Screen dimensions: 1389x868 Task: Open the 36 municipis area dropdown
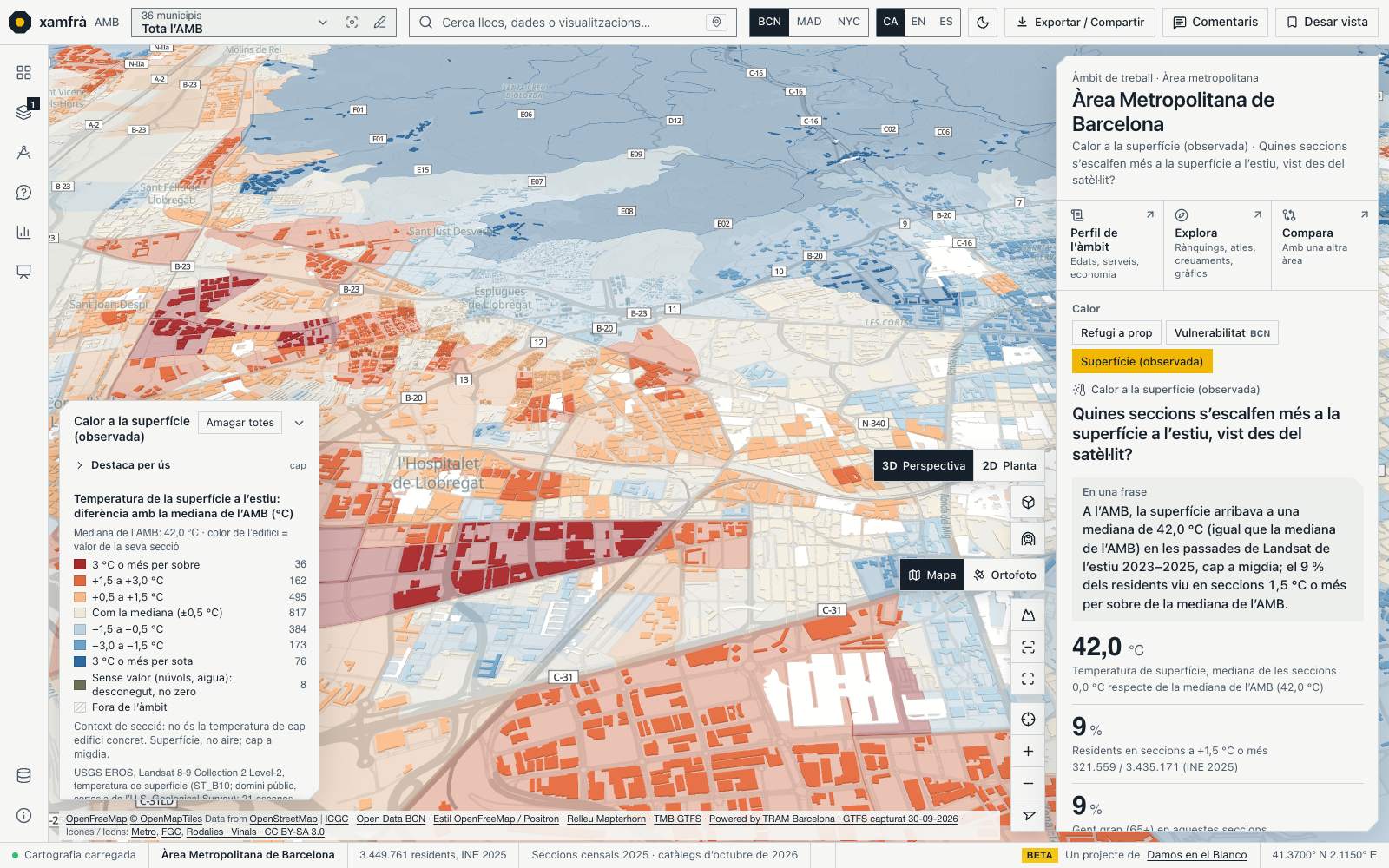click(234, 23)
